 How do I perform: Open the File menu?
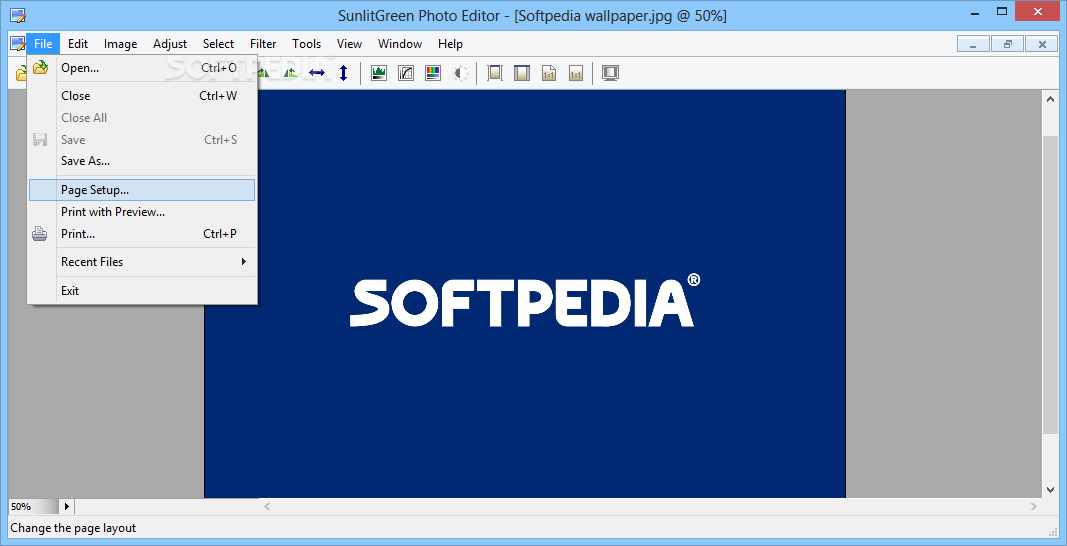[43, 44]
